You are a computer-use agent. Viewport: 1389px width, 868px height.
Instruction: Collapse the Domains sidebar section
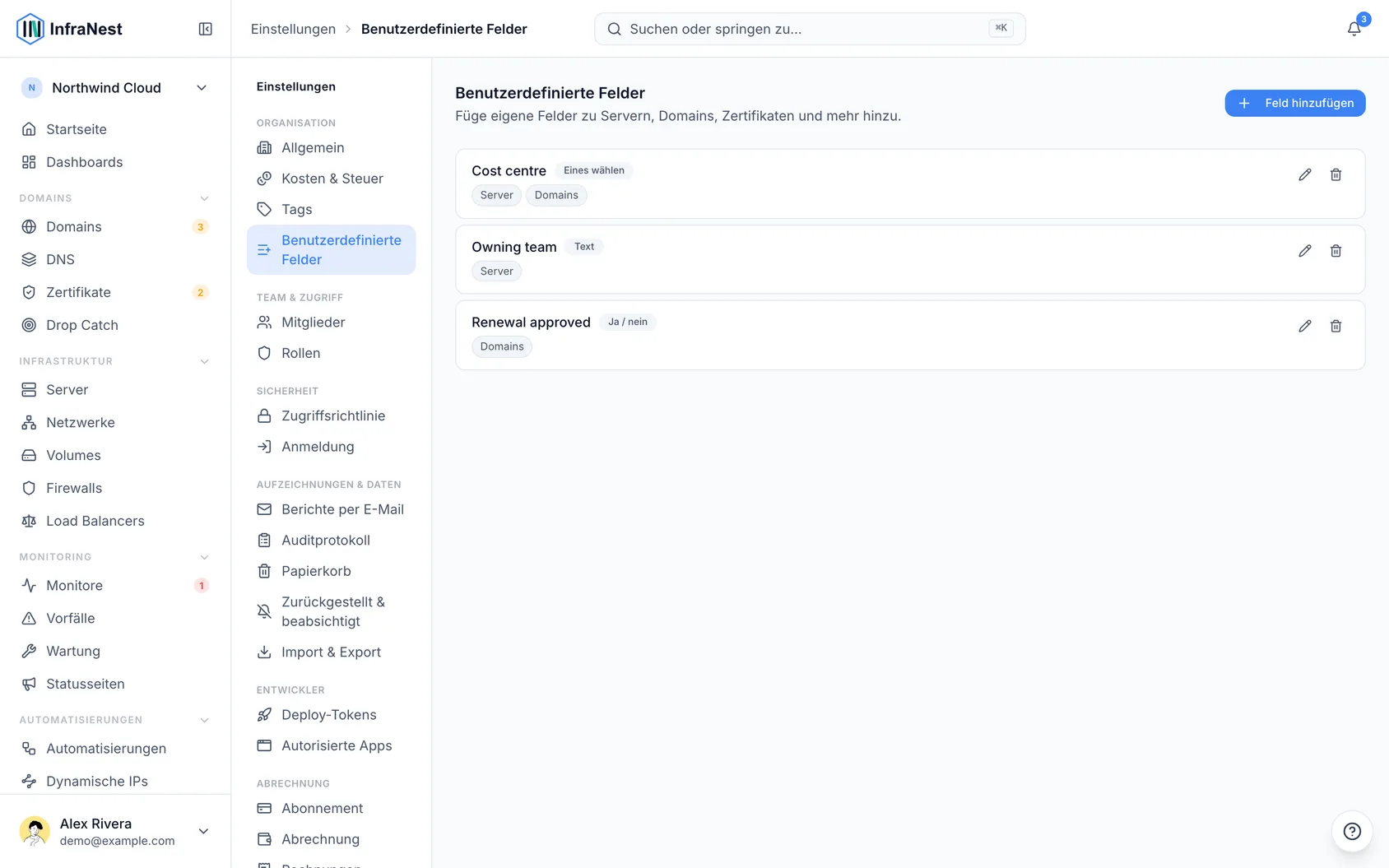coord(204,198)
